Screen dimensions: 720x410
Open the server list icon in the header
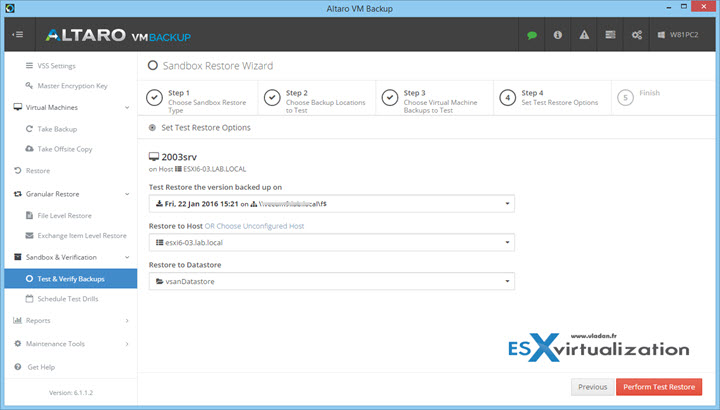click(x=610, y=34)
